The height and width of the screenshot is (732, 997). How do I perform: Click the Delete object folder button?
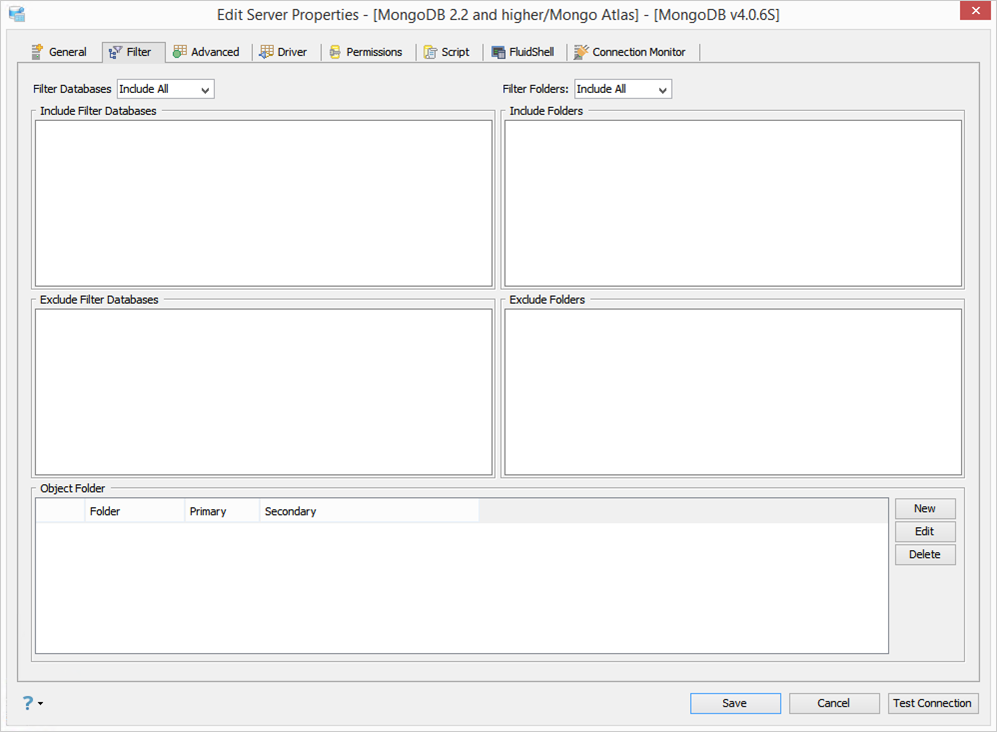pyautogui.click(x=925, y=555)
